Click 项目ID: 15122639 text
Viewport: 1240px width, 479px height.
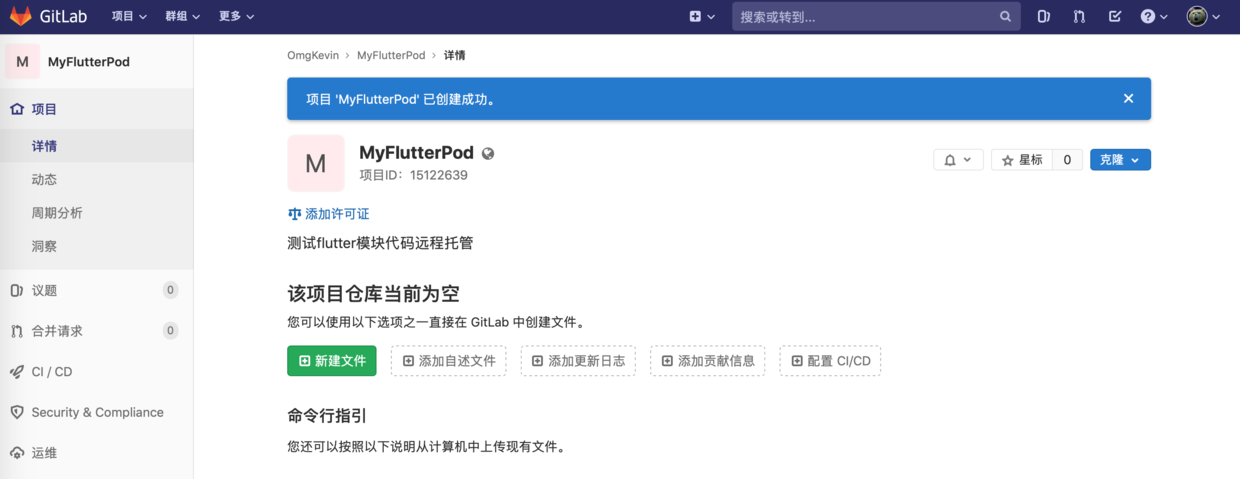[413, 175]
